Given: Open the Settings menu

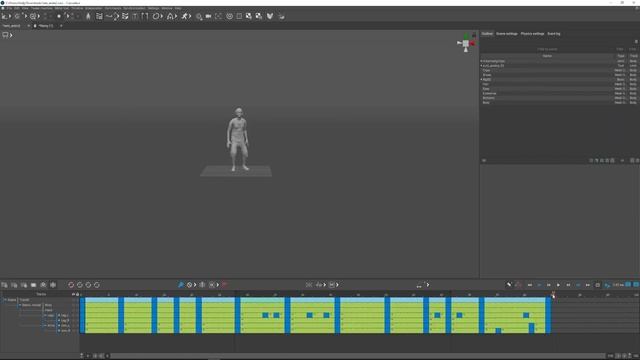Looking at the screenshot, I should [153, 8].
